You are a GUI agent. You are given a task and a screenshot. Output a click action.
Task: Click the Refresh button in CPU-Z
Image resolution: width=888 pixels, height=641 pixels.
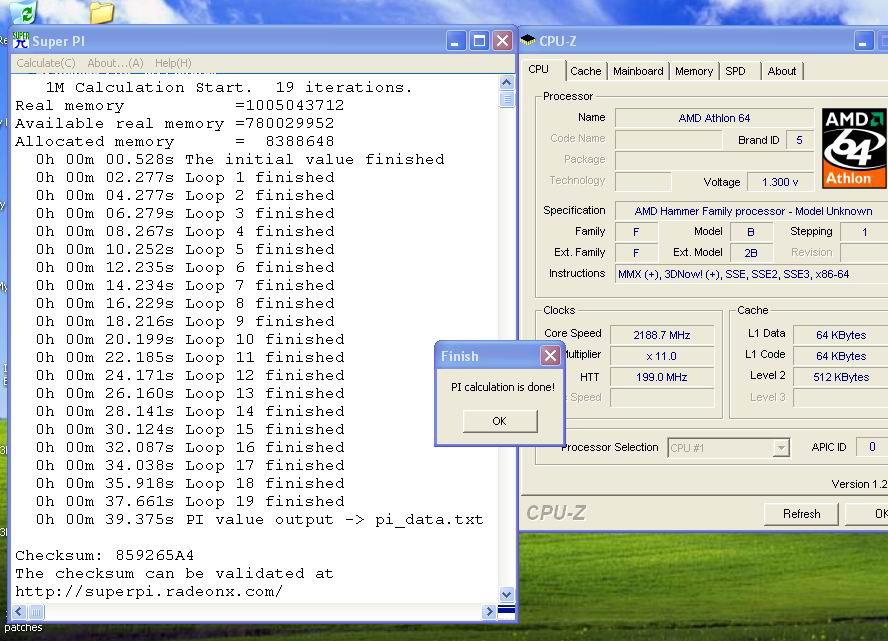(801, 514)
